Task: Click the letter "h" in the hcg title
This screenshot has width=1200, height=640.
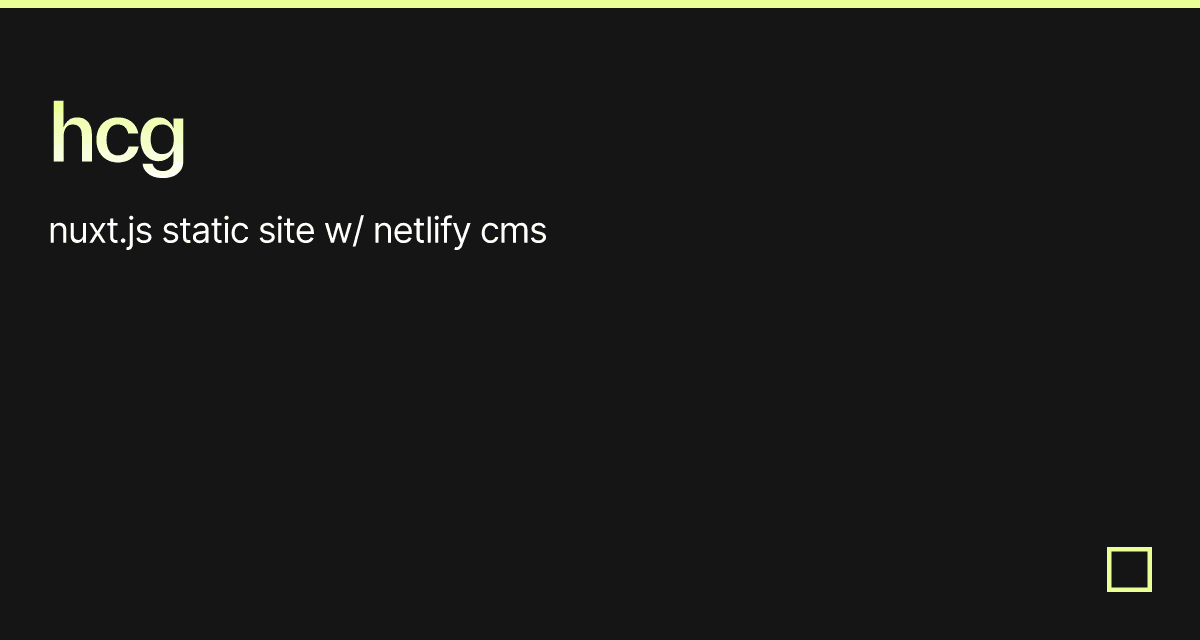Action: pos(70,131)
